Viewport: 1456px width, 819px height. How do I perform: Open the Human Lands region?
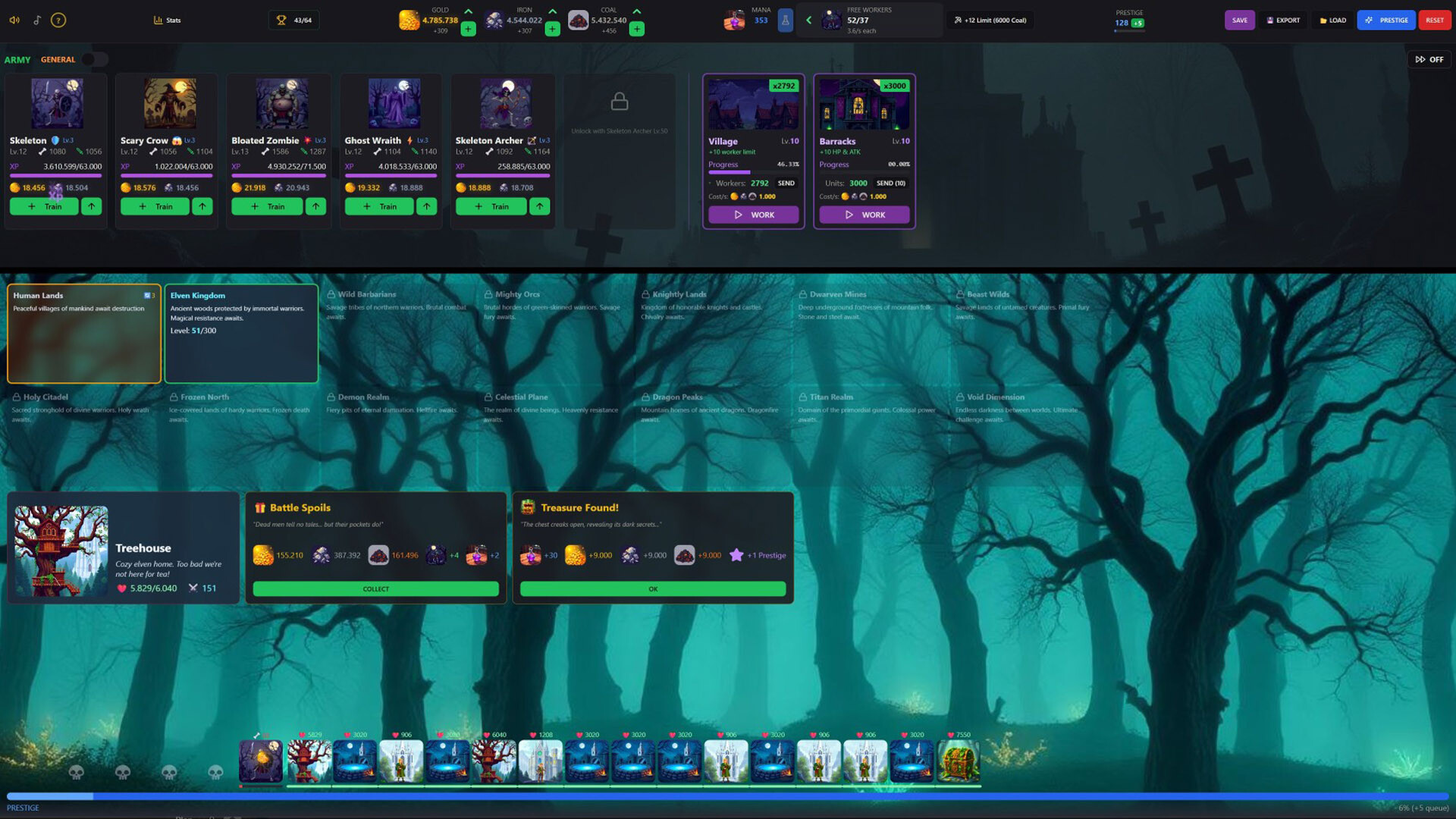click(83, 334)
